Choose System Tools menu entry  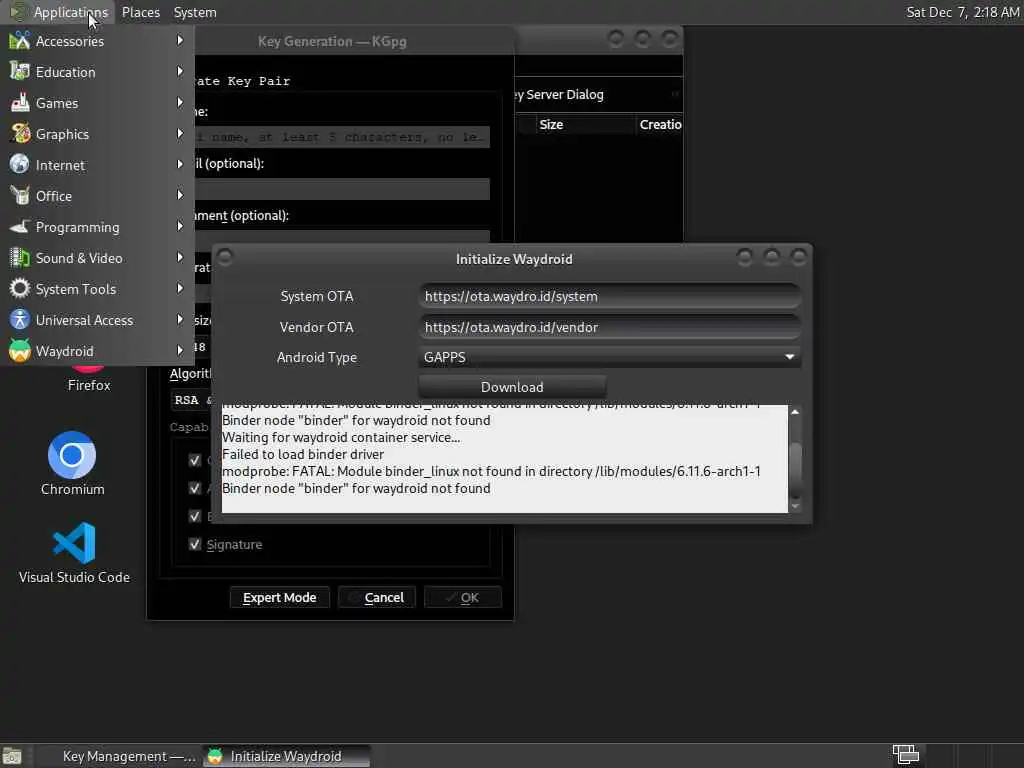pyautogui.click(x=97, y=289)
